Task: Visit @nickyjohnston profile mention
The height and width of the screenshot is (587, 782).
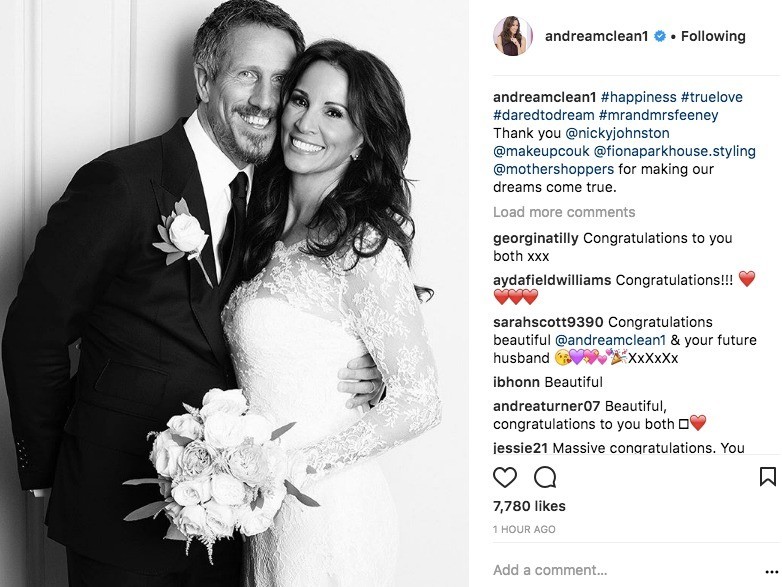Action: point(617,133)
